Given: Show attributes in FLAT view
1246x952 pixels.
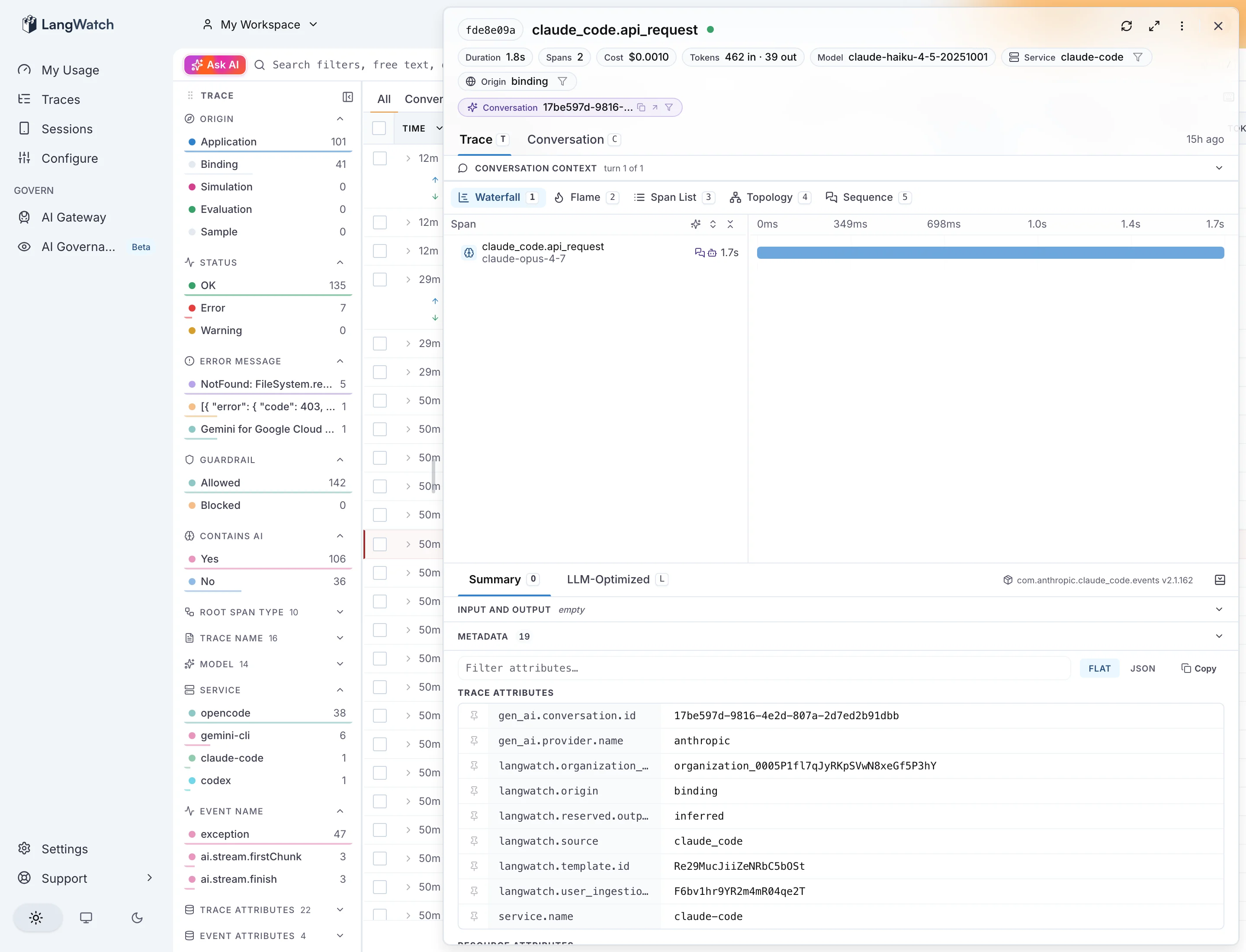Looking at the screenshot, I should 1099,669.
